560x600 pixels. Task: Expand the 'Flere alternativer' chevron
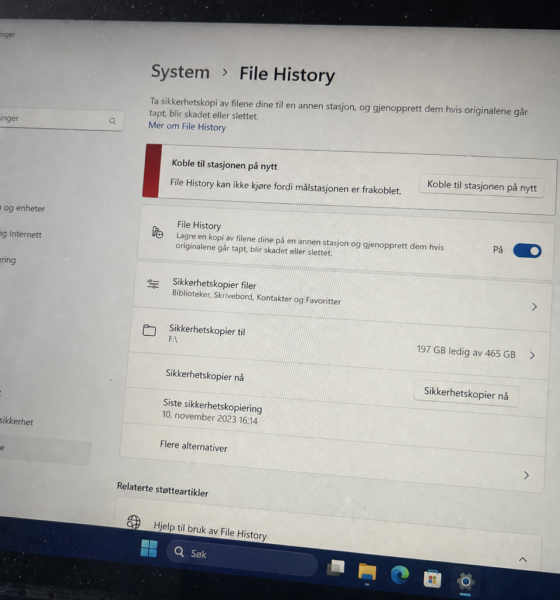tap(526, 475)
